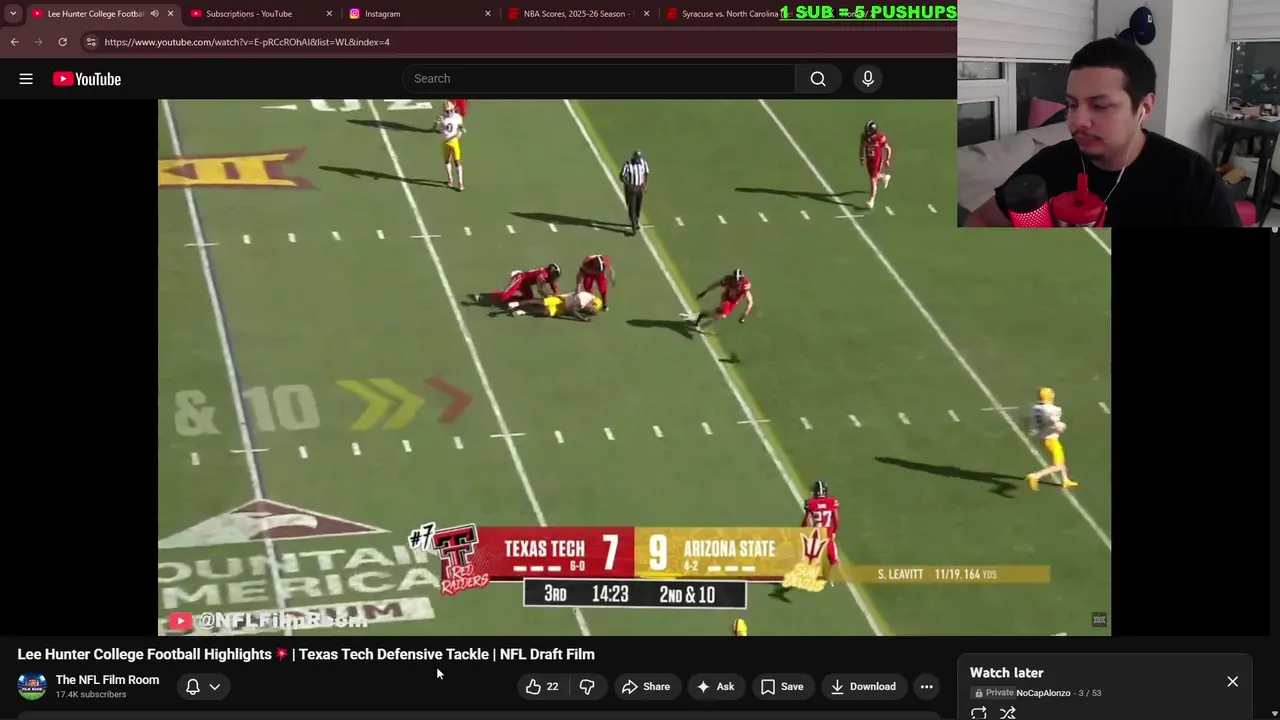Go forward with browser forward arrow

(x=38, y=42)
